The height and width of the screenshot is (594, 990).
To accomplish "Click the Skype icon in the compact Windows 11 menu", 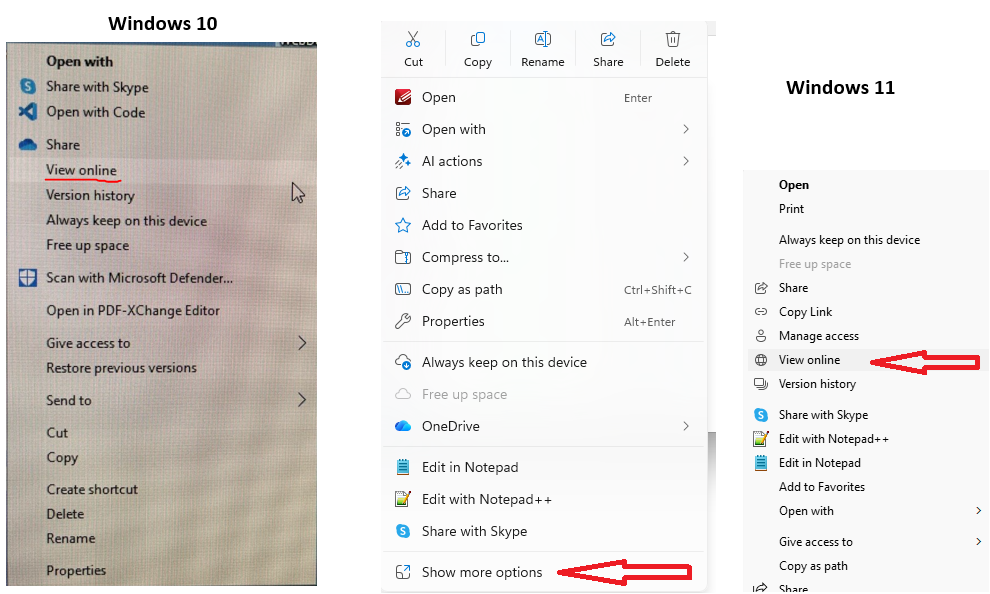I will [x=403, y=531].
